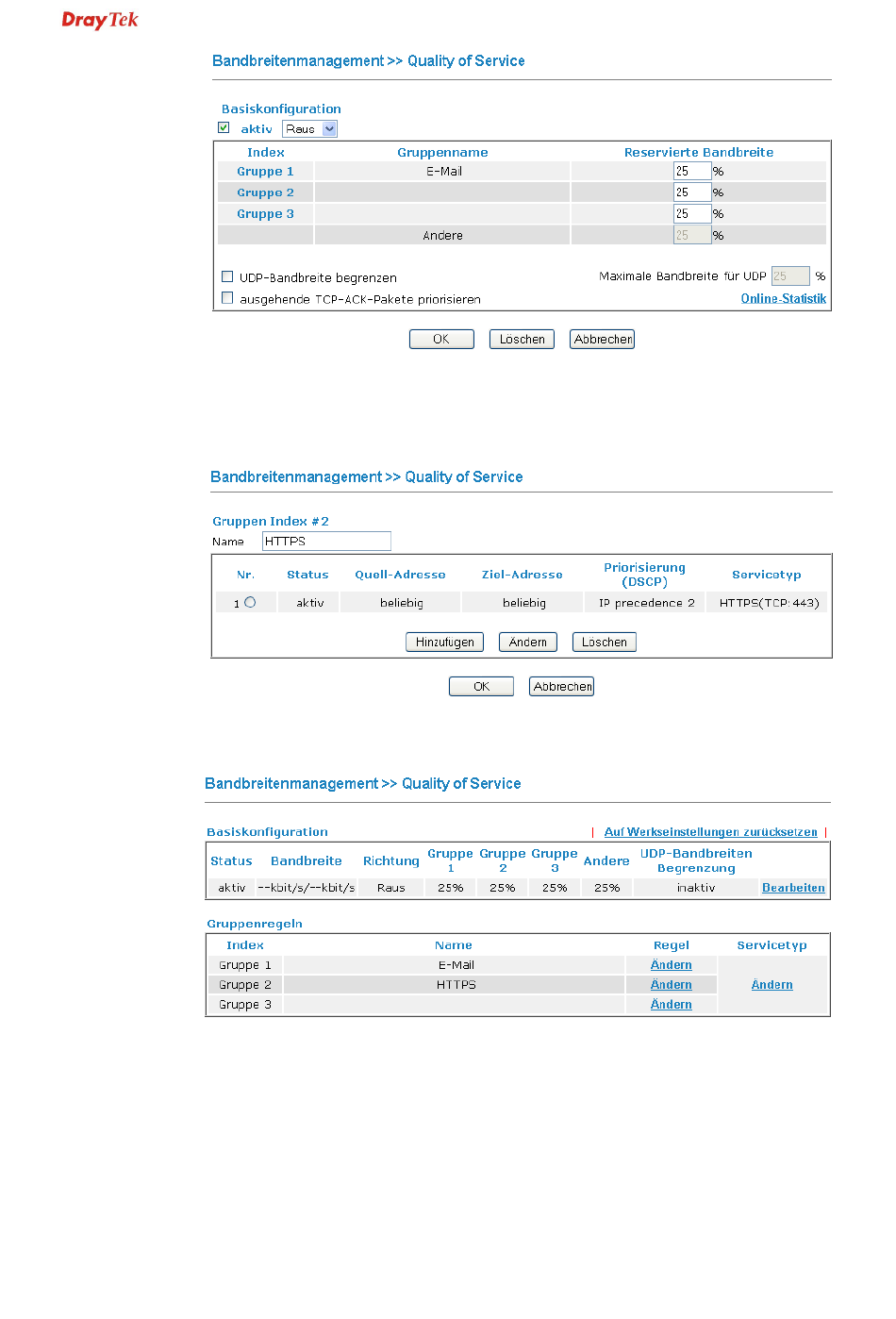
Task: Click OK under Basiskonfiguration
Action: (x=441, y=340)
